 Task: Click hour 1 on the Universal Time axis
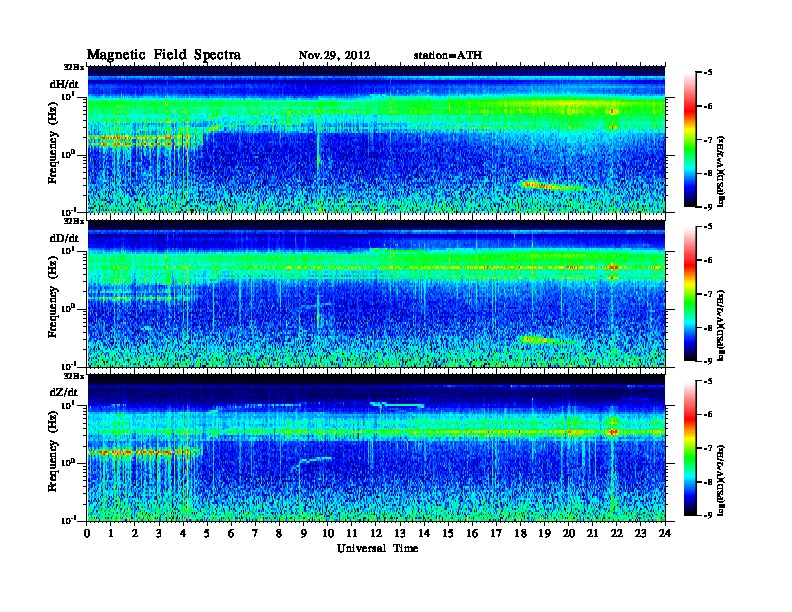[x=111, y=534]
